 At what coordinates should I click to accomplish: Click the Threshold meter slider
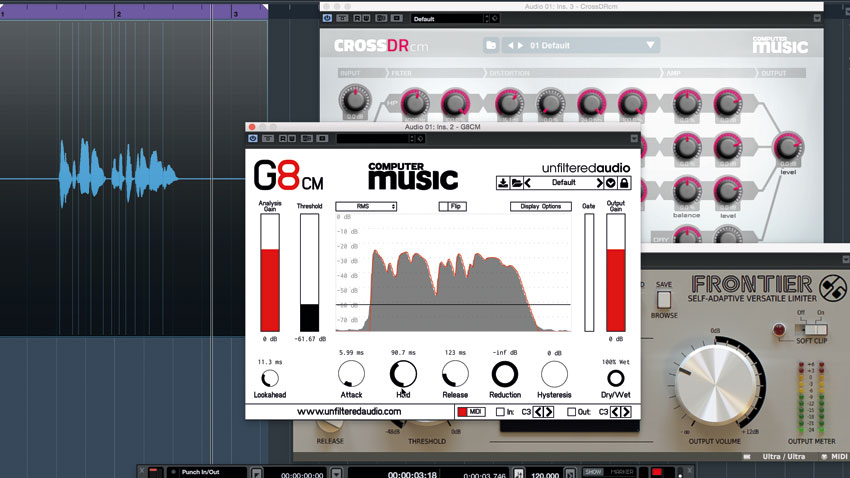pyautogui.click(x=310, y=273)
